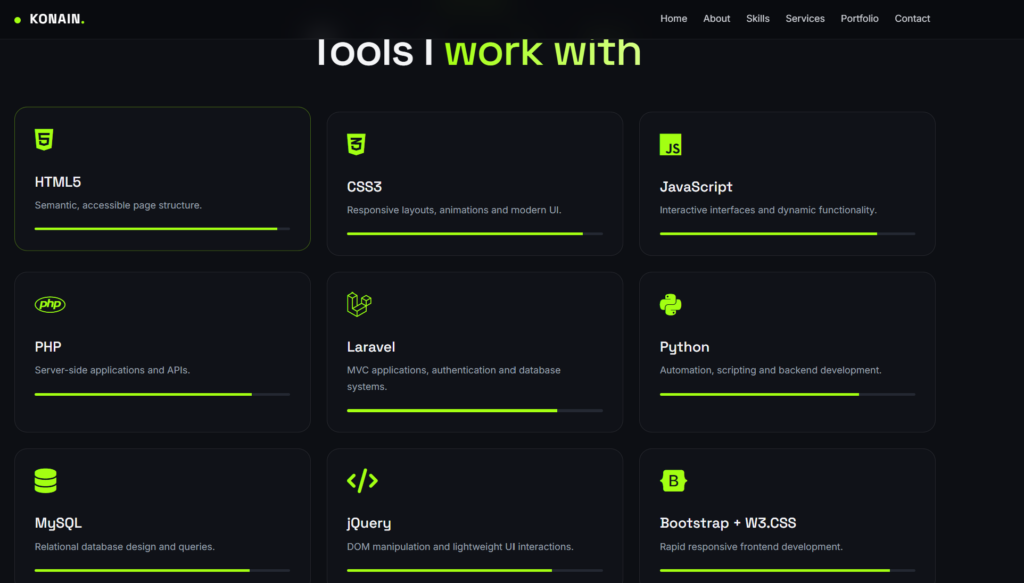Click the MySQL card title
Screen dimensions: 1024x583
pos(58,524)
